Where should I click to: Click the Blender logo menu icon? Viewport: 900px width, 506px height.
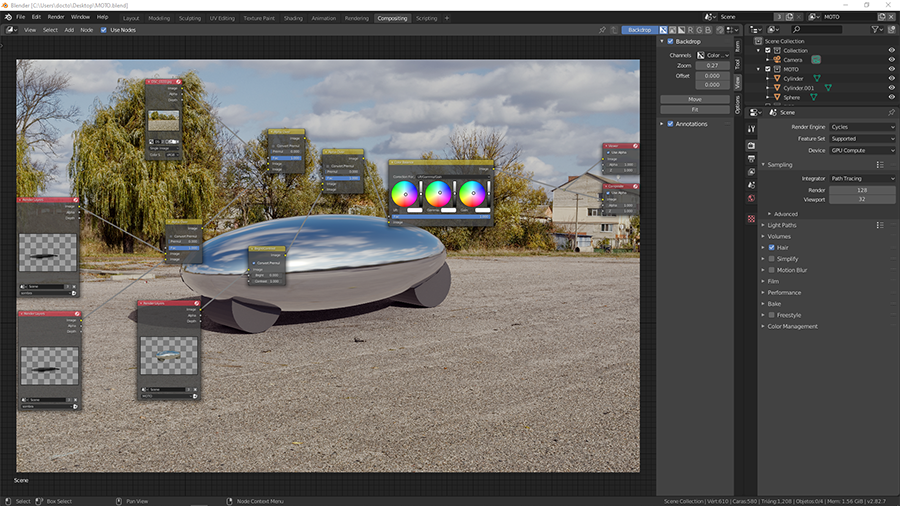pyautogui.click(x=7, y=17)
